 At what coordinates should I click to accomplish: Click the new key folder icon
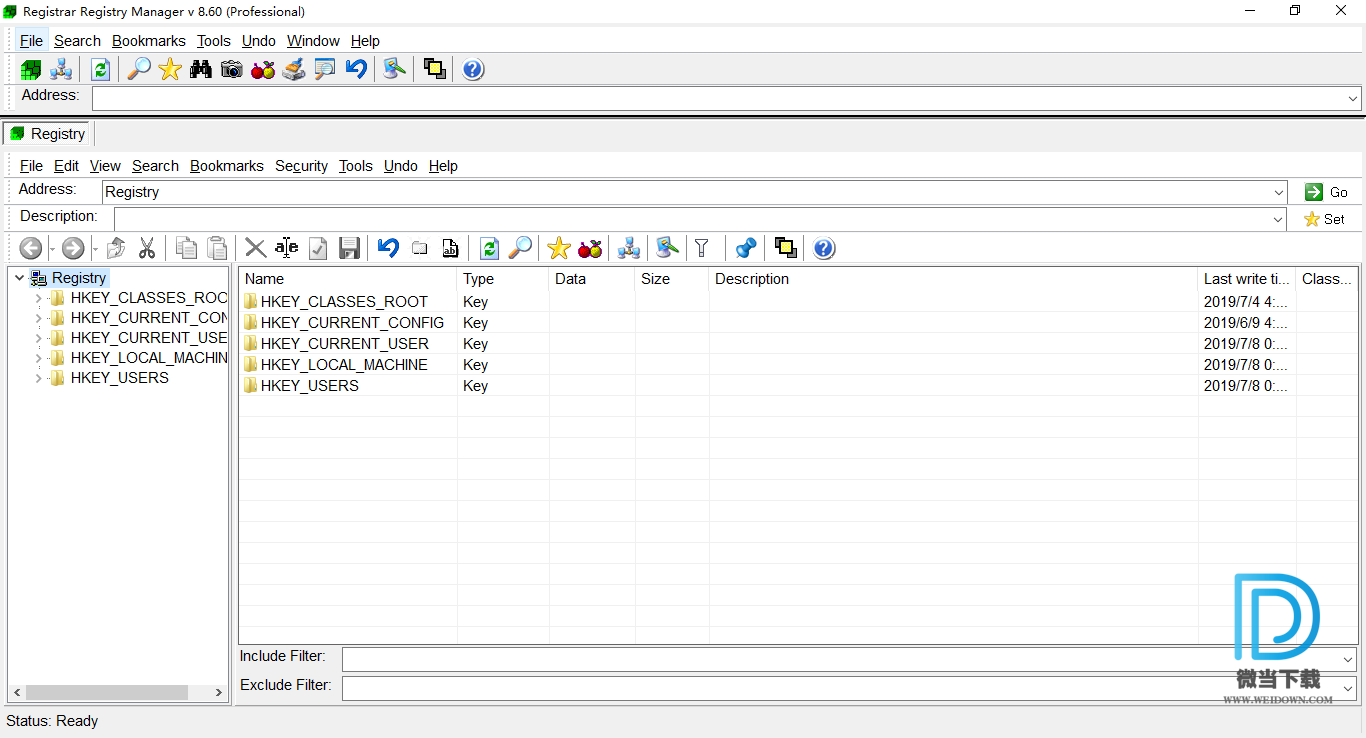point(420,248)
